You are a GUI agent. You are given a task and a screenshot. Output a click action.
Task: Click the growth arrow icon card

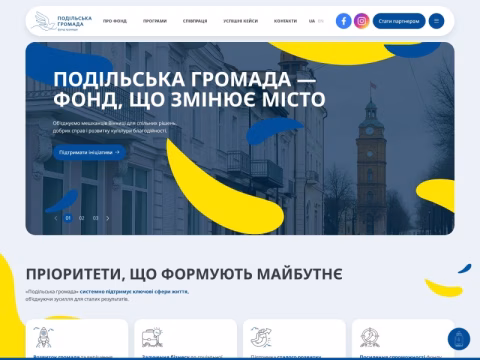[294, 338]
